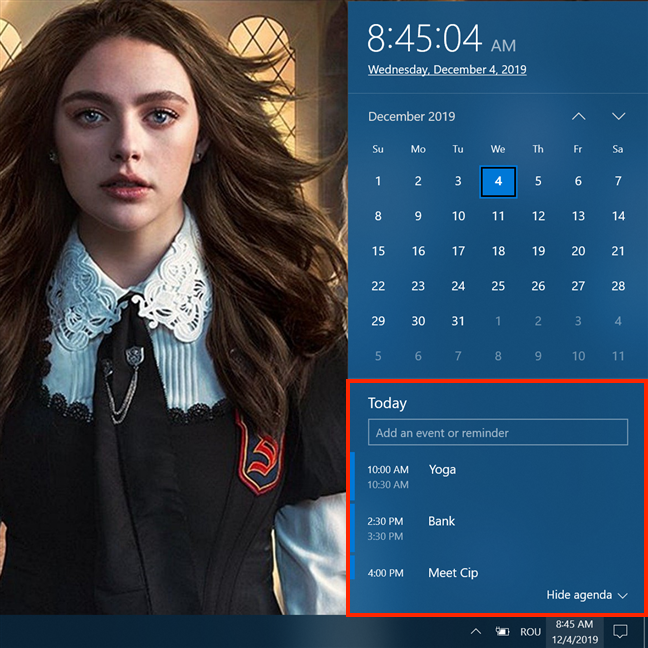
Task: Select December 13 in the calendar
Action: (x=578, y=216)
